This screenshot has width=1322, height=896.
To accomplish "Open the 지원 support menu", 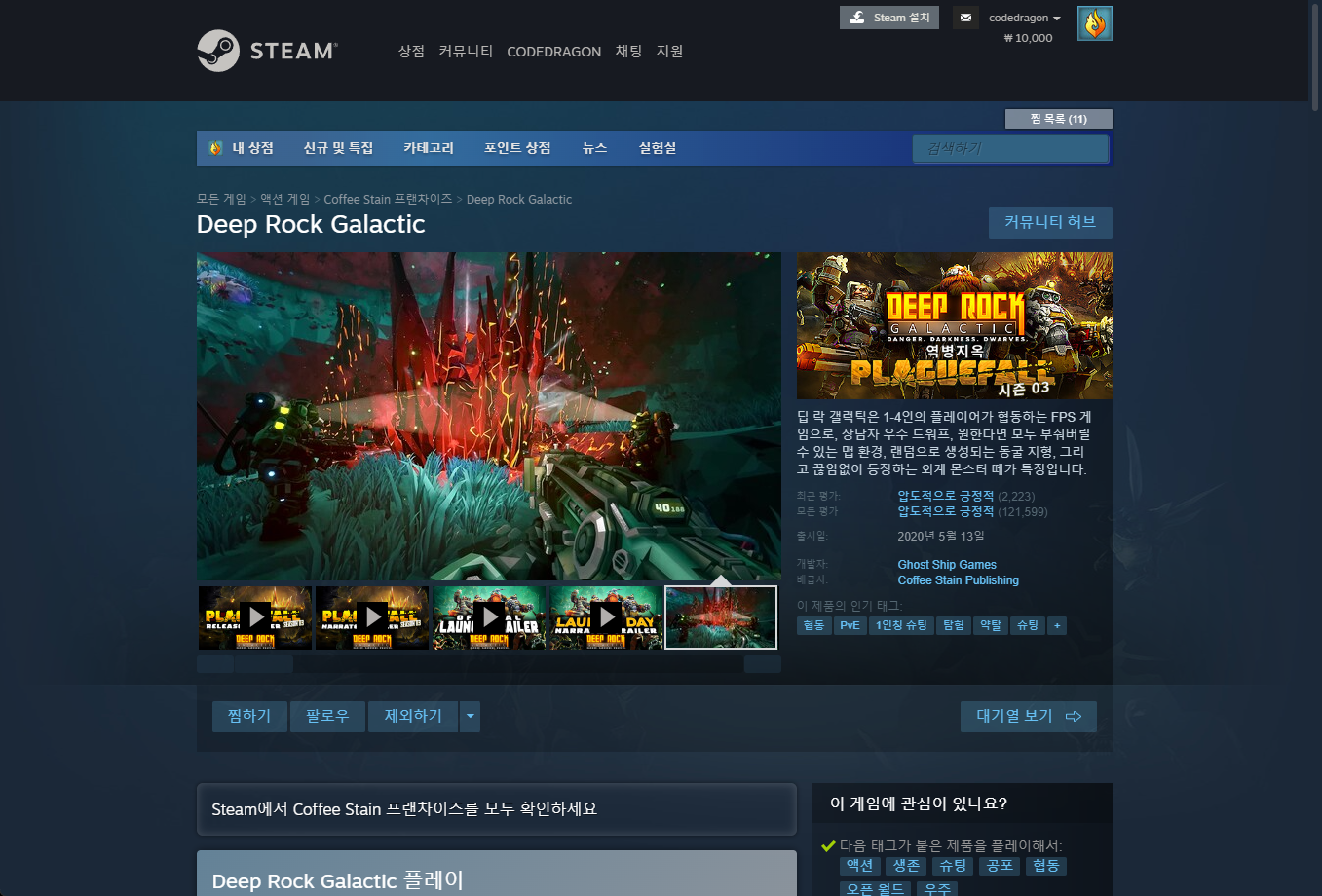I will tap(669, 51).
